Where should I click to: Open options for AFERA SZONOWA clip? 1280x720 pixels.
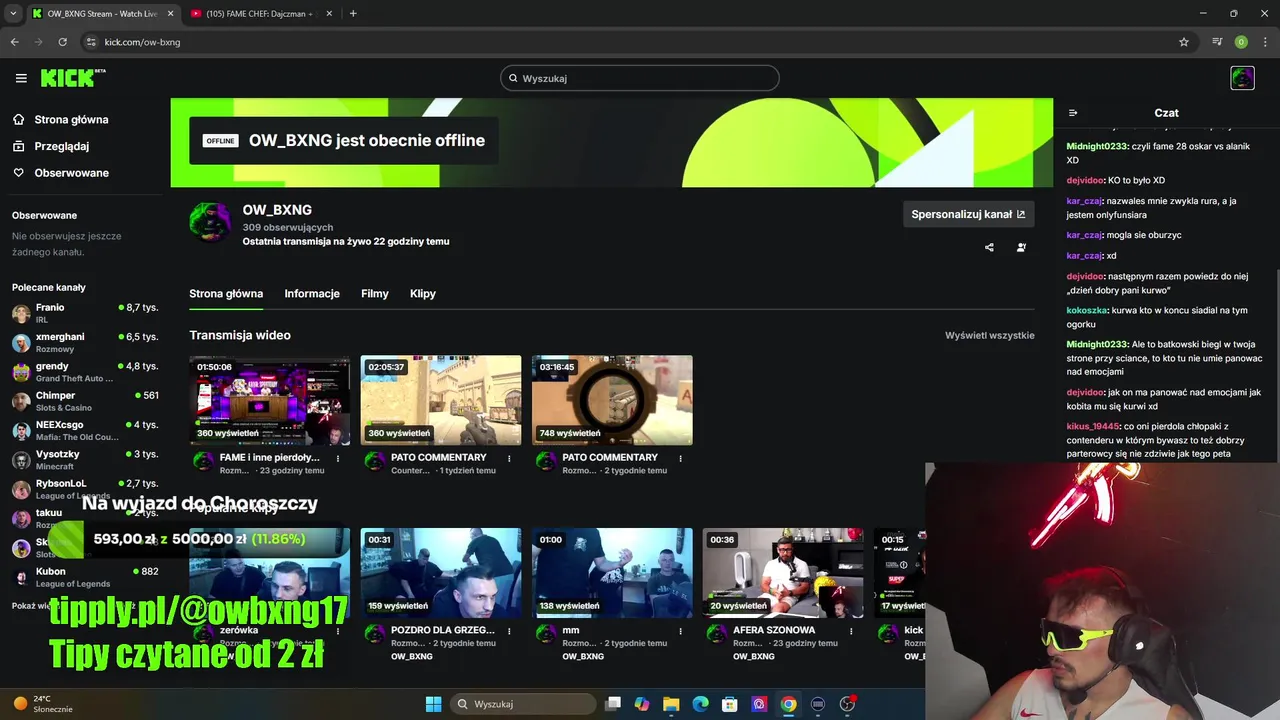(851, 631)
